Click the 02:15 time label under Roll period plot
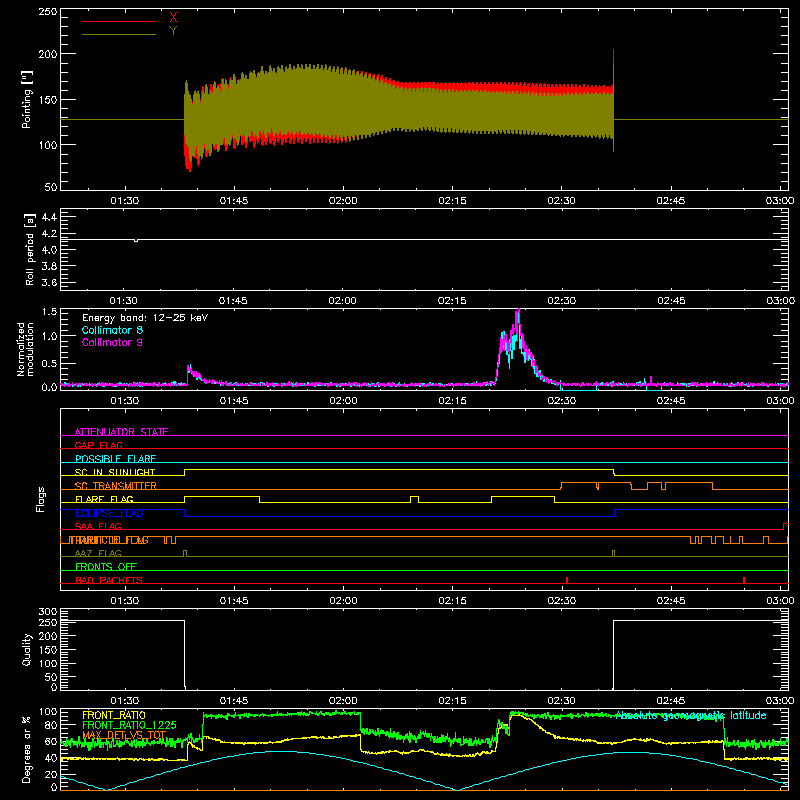800x800 pixels. click(452, 301)
